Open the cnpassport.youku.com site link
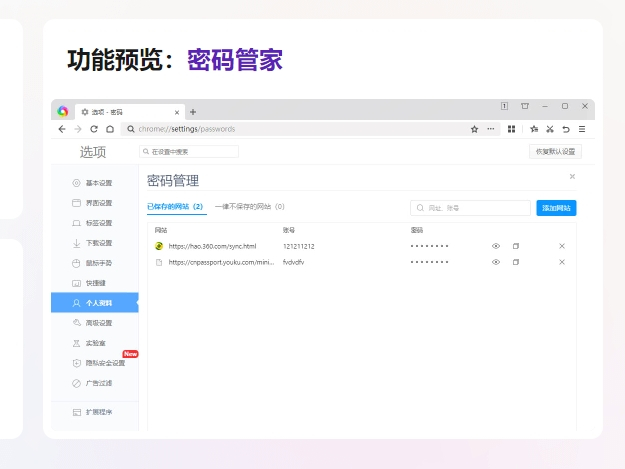Screen dimensions: 625x469 coord(221,262)
